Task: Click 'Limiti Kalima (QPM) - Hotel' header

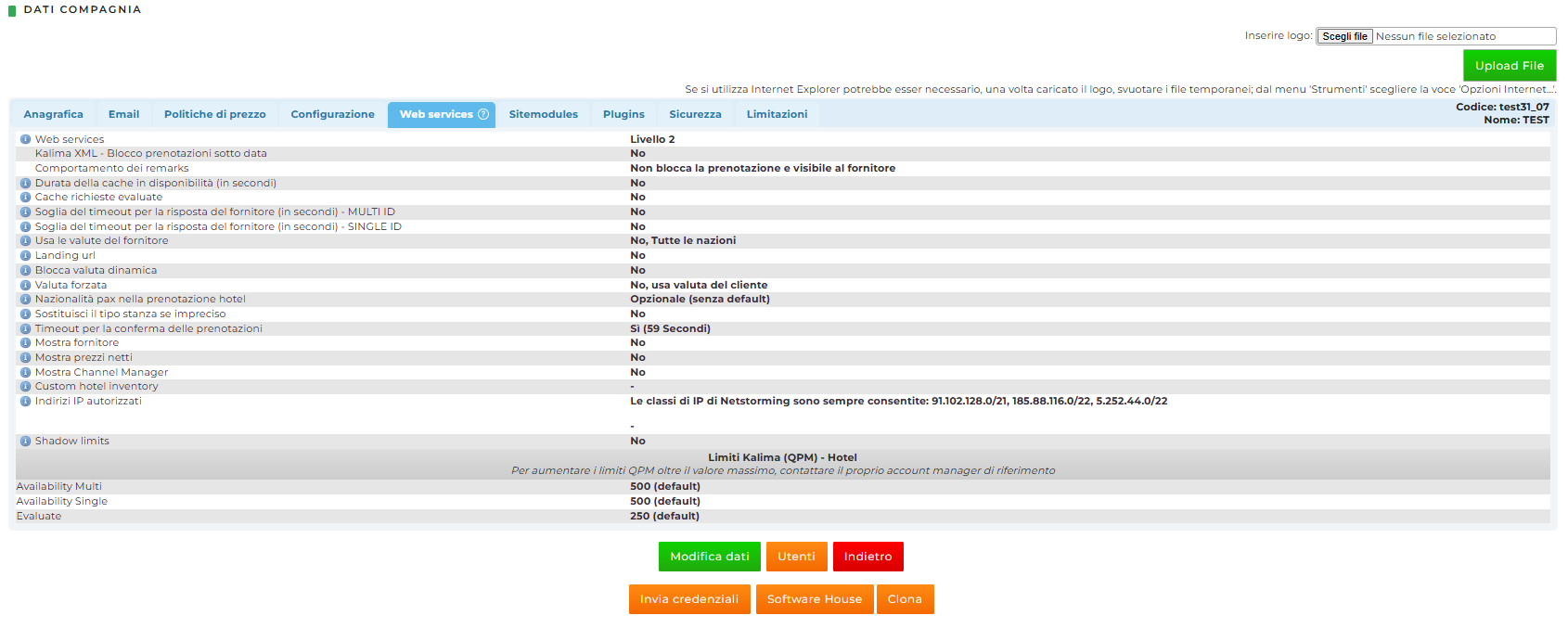Action: (782, 457)
